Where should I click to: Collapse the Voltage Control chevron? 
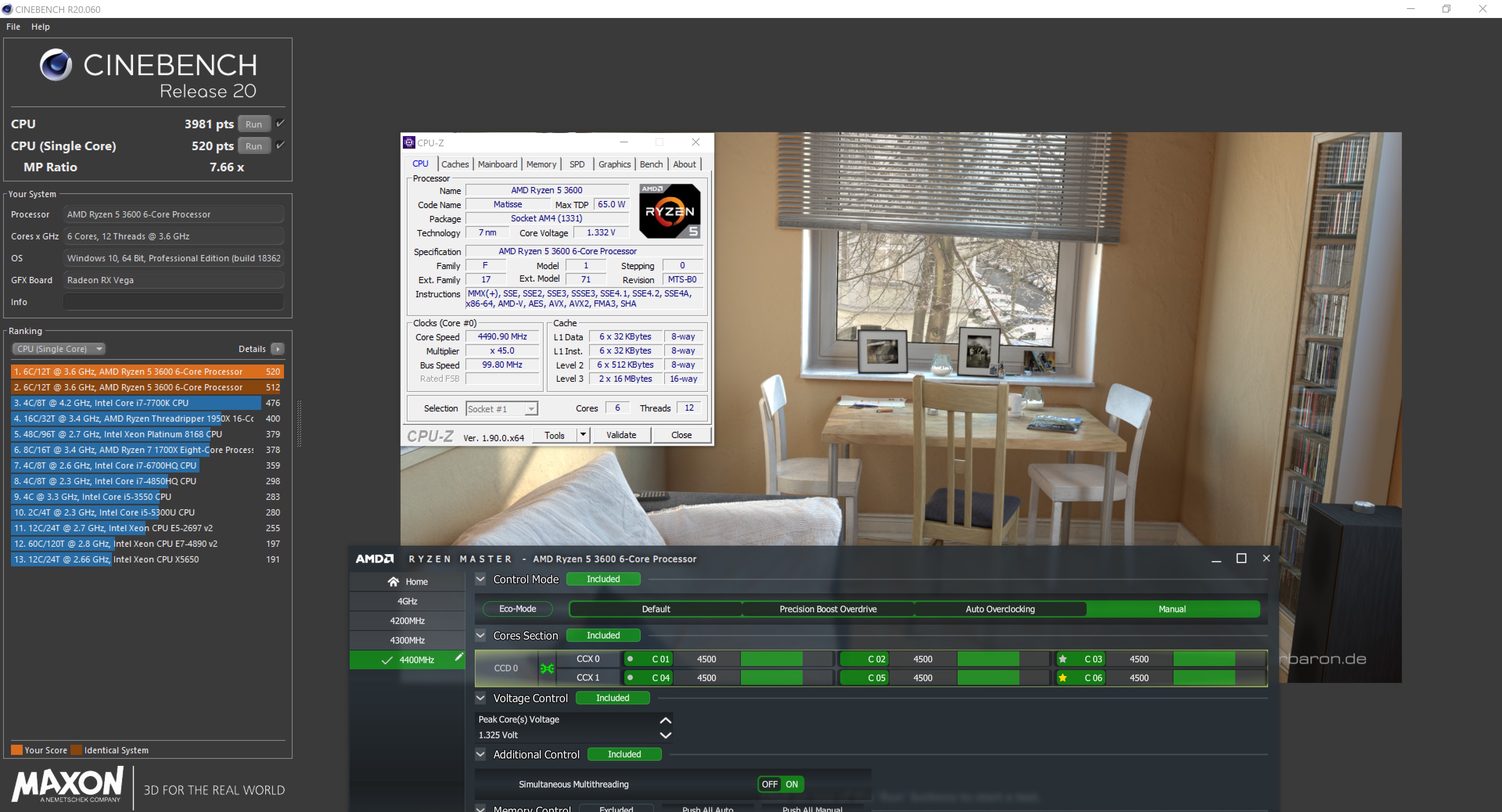[x=480, y=698]
